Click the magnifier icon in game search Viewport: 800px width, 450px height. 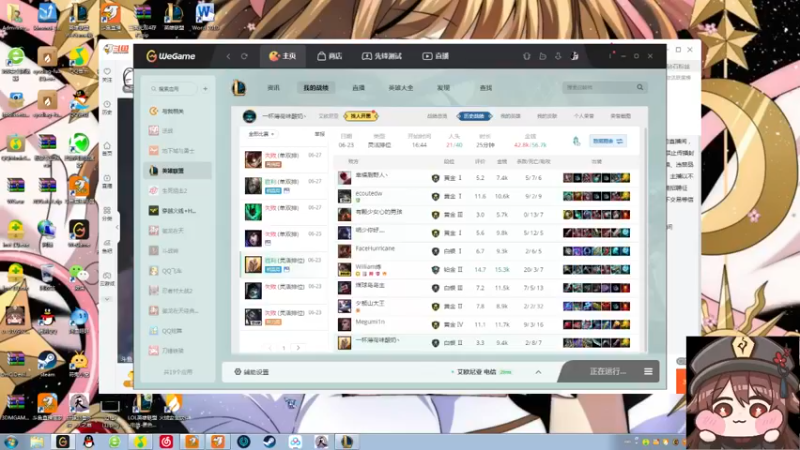tap(640, 87)
